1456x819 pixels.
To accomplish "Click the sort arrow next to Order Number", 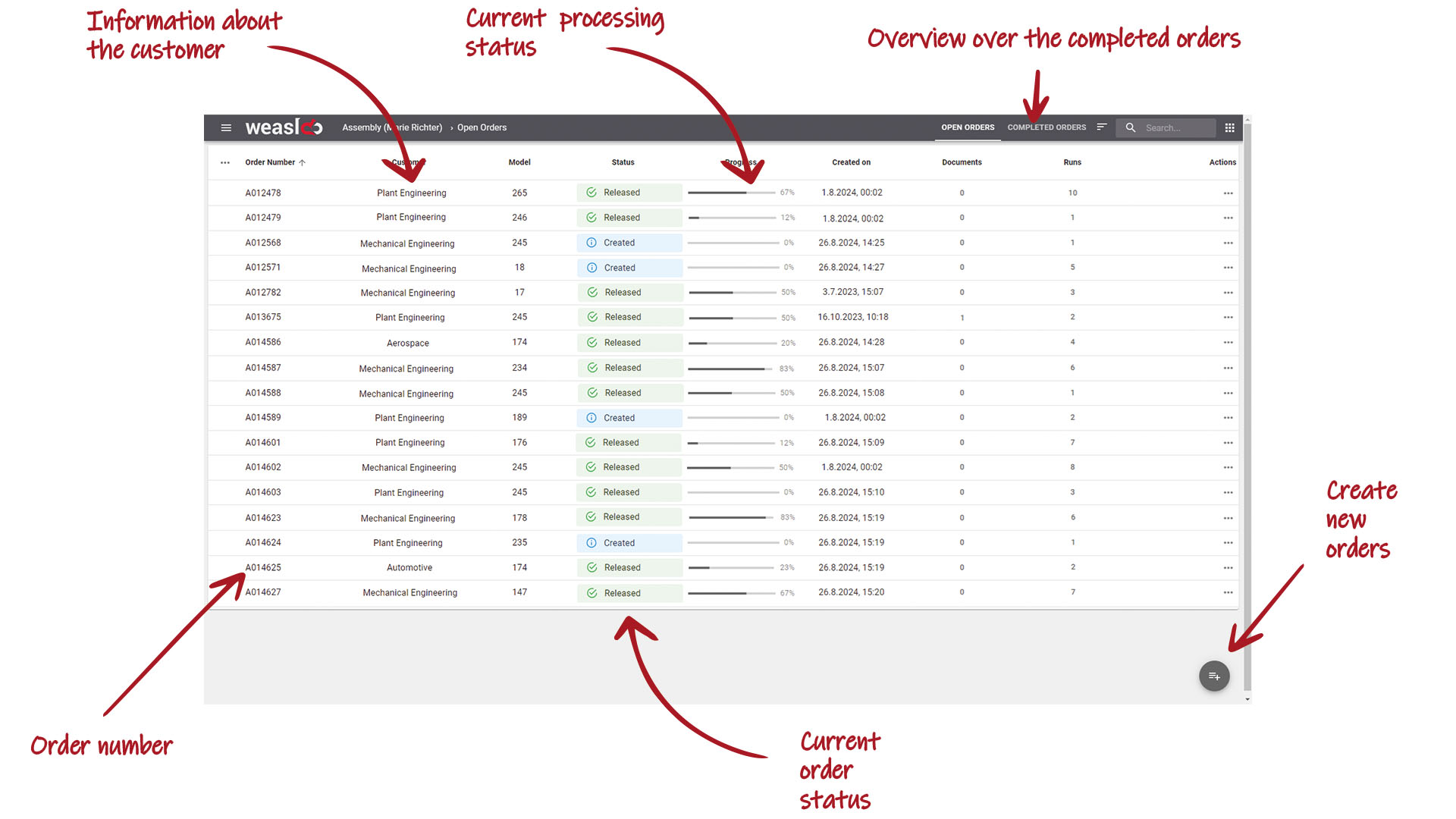I will [x=303, y=162].
